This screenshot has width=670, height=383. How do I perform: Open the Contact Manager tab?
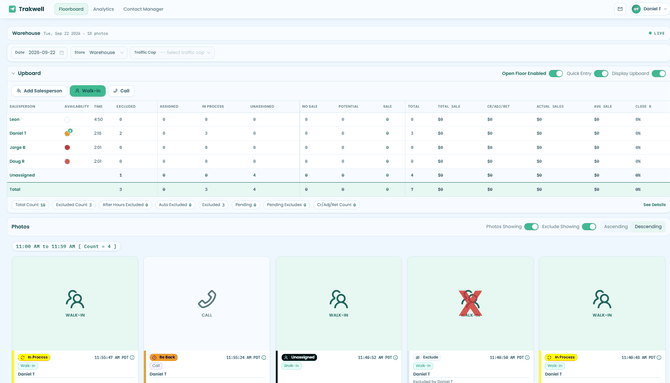[143, 9]
